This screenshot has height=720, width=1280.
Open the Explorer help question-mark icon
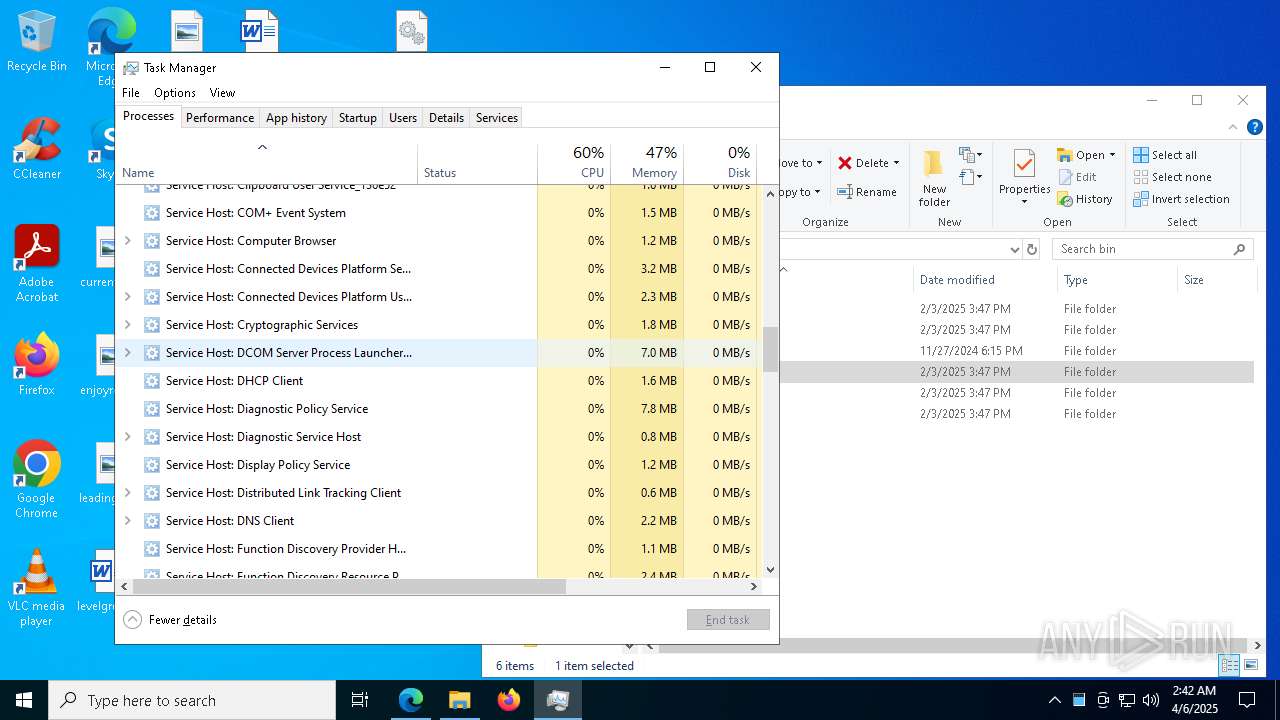click(1255, 128)
